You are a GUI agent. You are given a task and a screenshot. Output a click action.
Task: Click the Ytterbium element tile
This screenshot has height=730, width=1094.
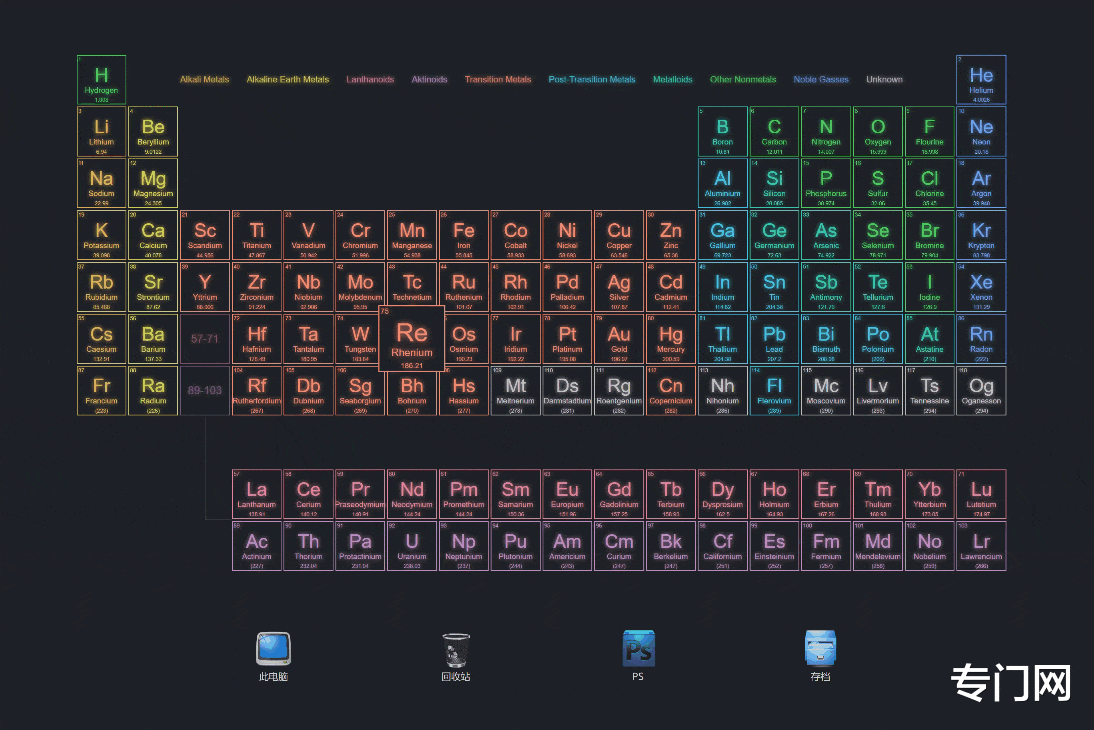pos(929,494)
